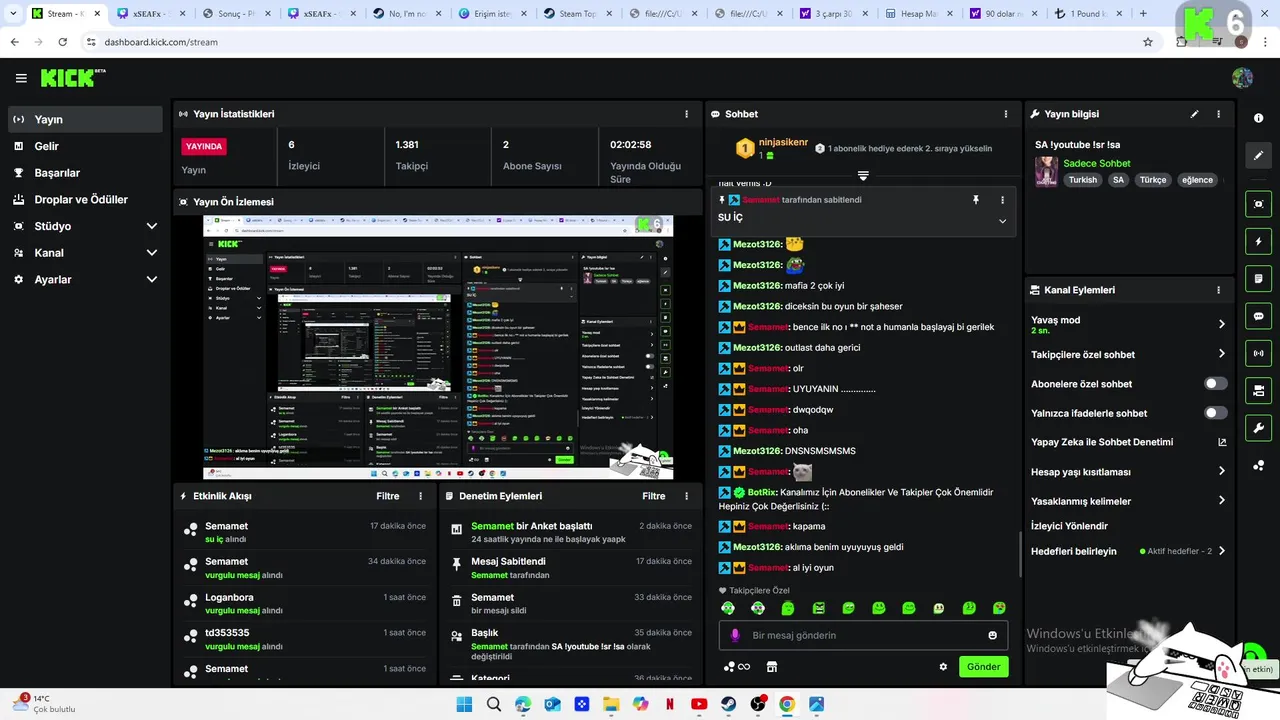
Task: Toggle the lightning bolt icon in right toolbar
Action: coord(1258,241)
